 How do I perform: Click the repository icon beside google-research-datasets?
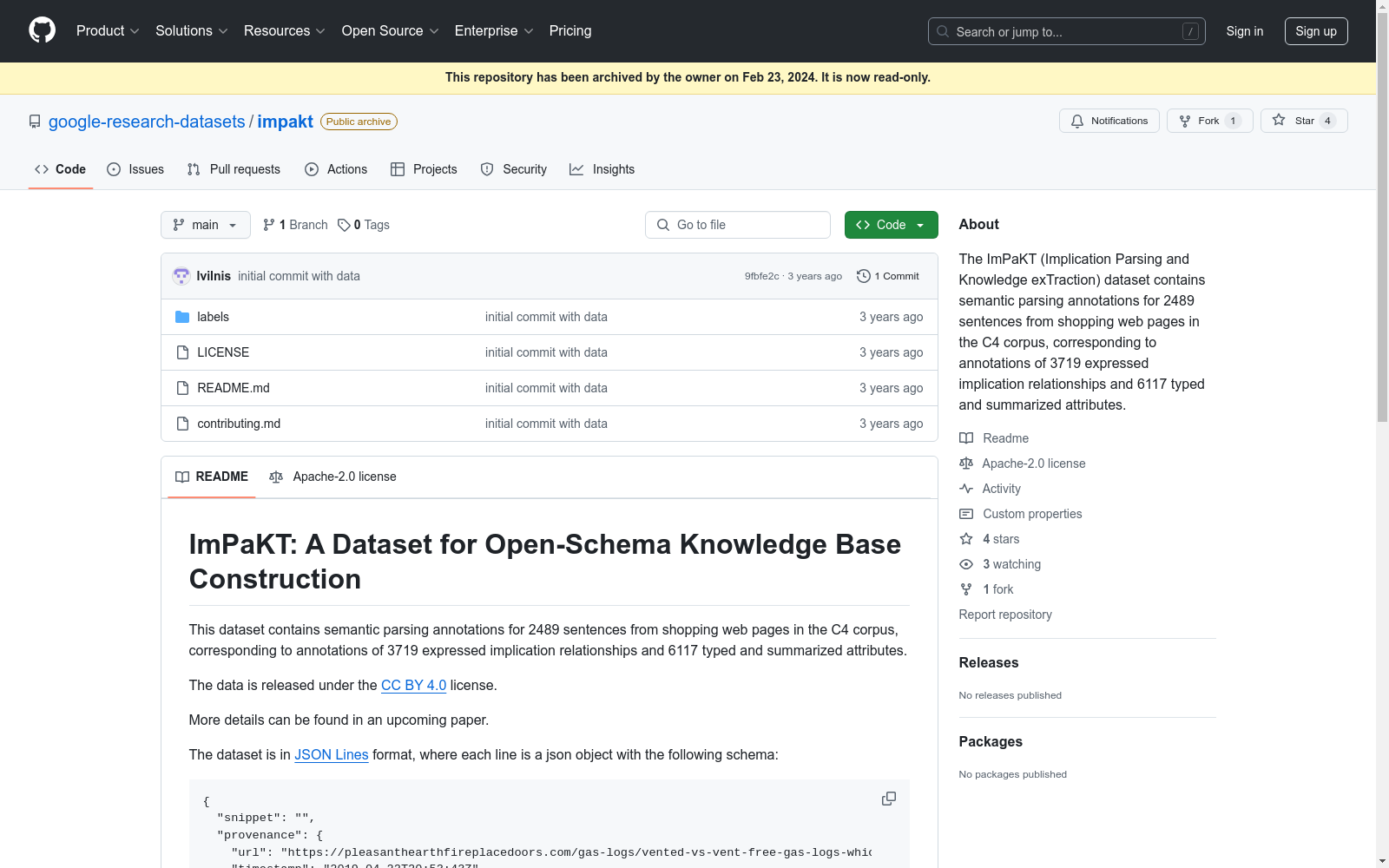click(35, 122)
